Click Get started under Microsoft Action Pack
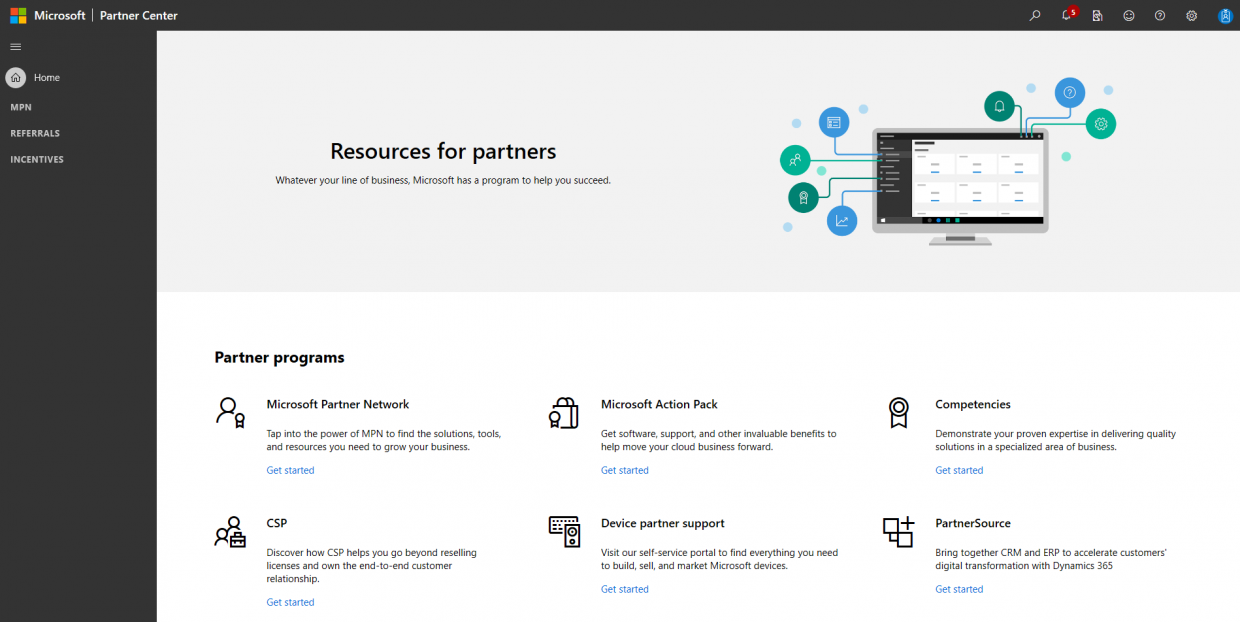 (x=625, y=470)
